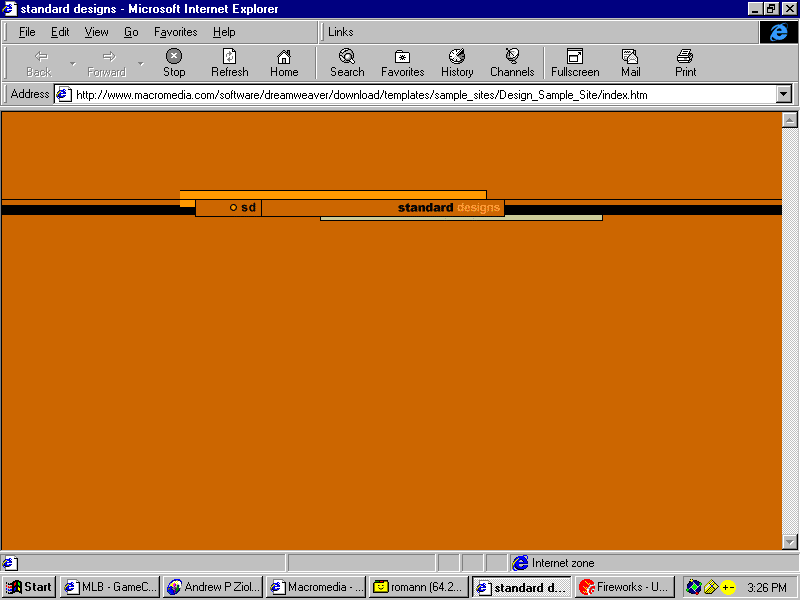Click the standard d... taskbar button

click(x=522, y=587)
